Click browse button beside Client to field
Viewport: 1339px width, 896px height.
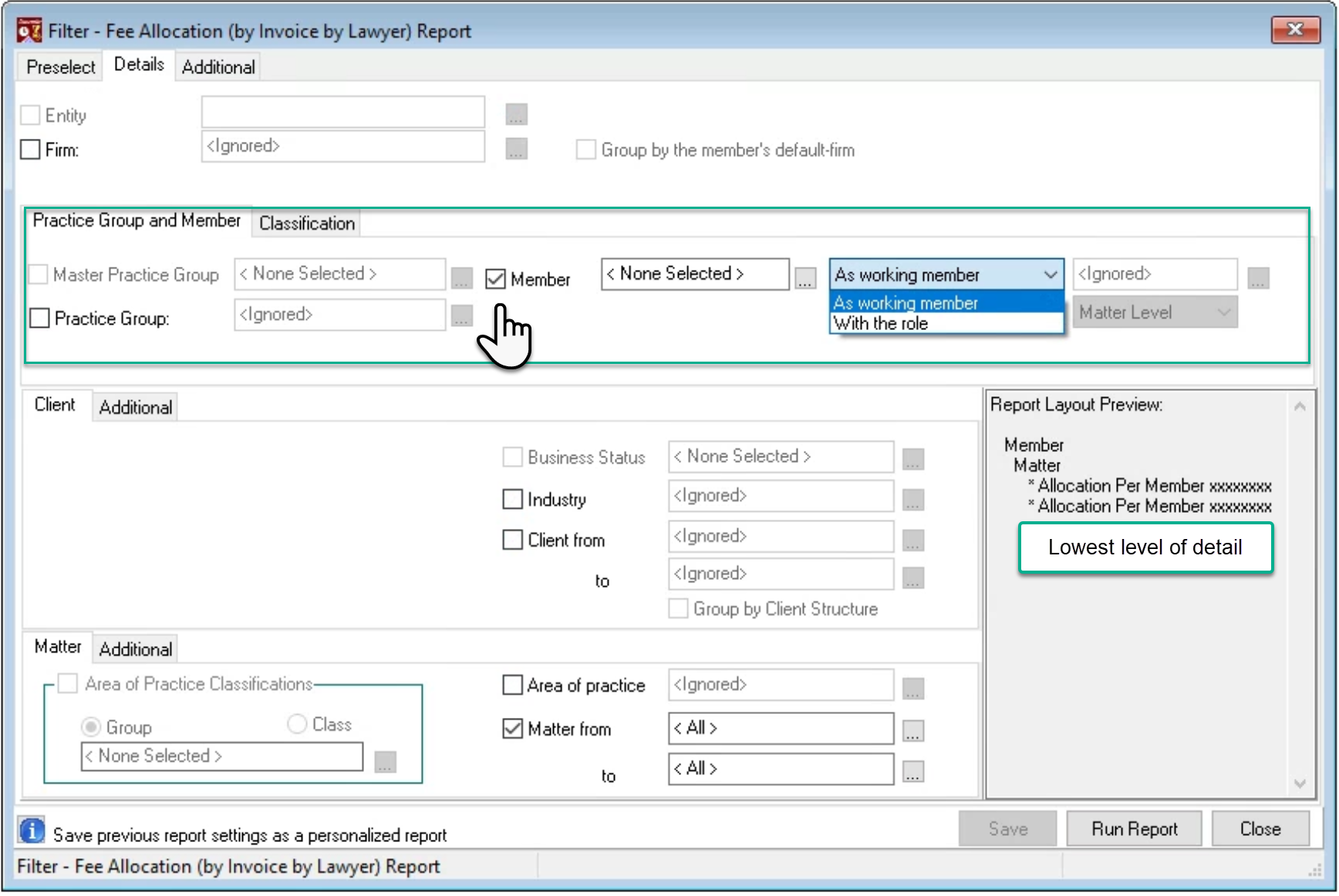(912, 578)
